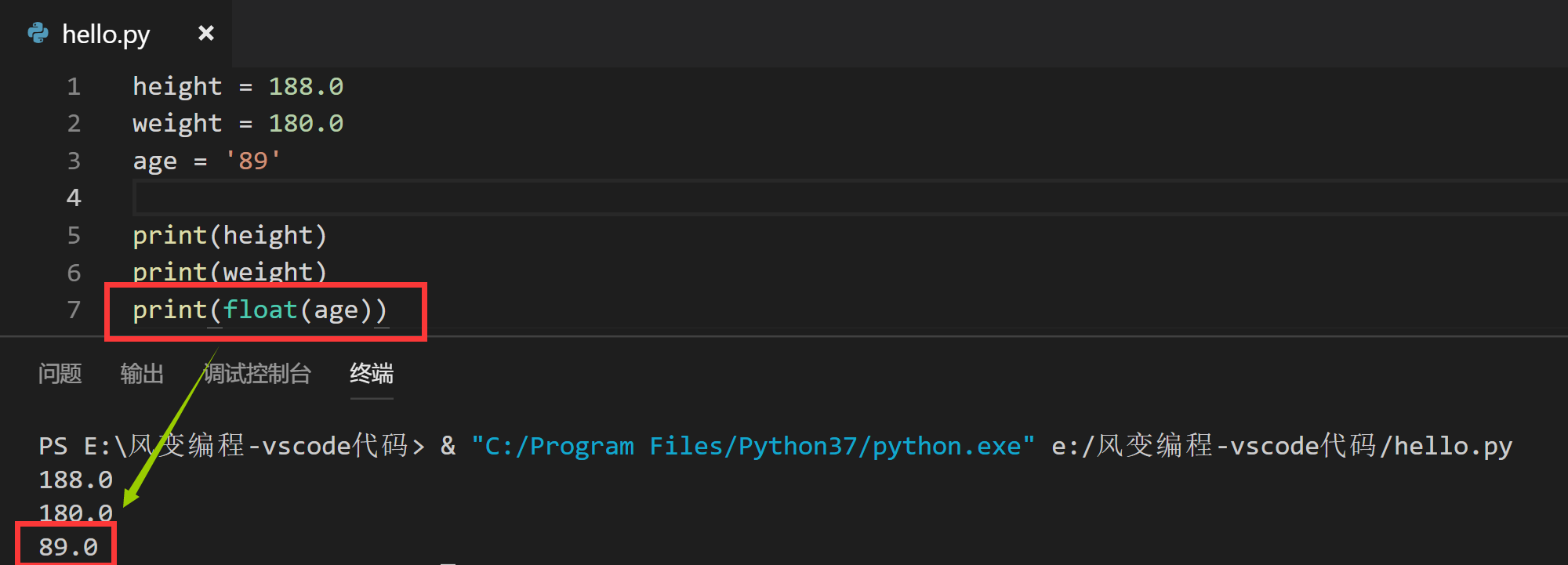The height and width of the screenshot is (565, 1568).
Task: Open the 问题 (Problems) panel tab
Action: [60, 373]
